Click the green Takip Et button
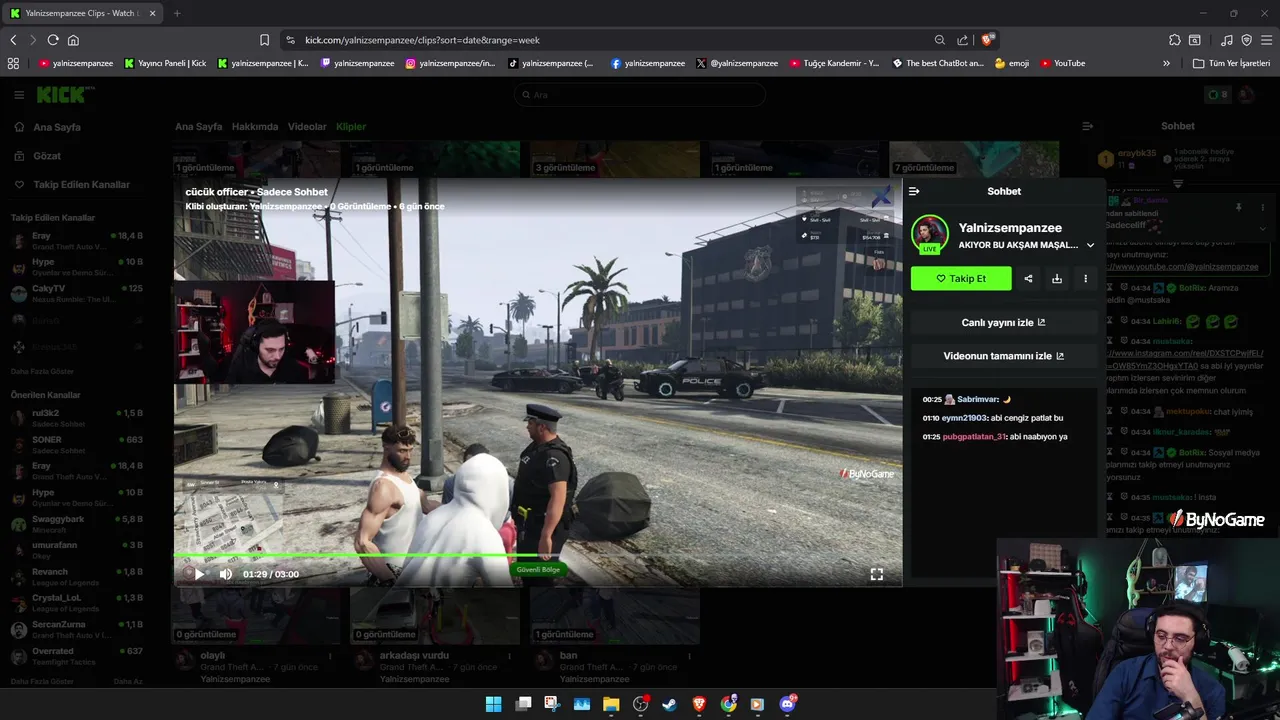This screenshot has width=1280, height=720. 961,279
